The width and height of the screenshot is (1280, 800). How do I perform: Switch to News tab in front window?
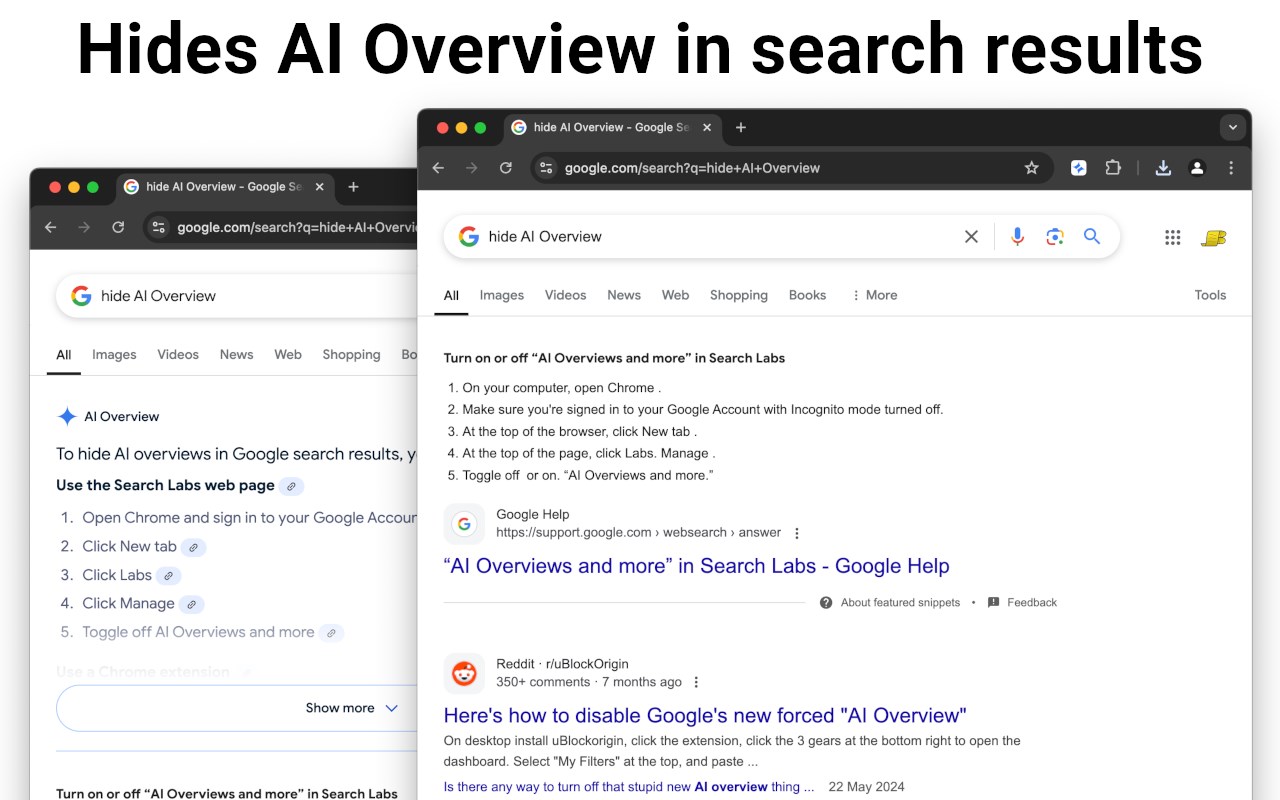[x=624, y=295]
